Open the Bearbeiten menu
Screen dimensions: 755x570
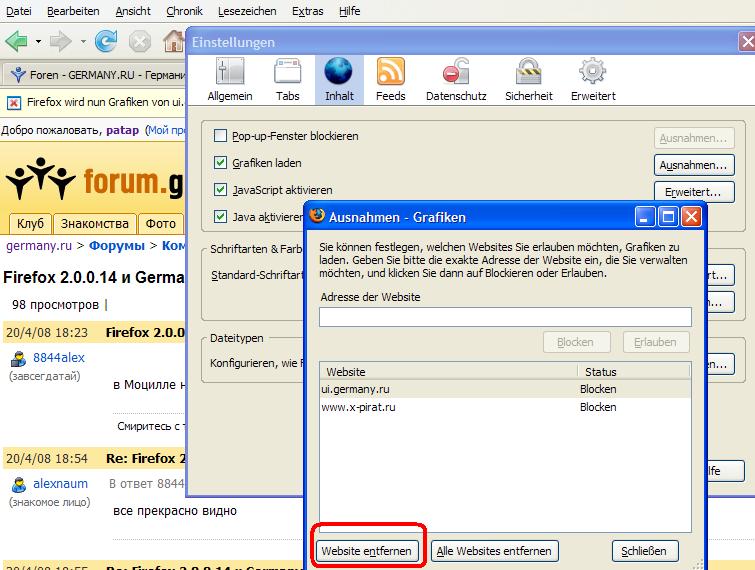tap(73, 11)
